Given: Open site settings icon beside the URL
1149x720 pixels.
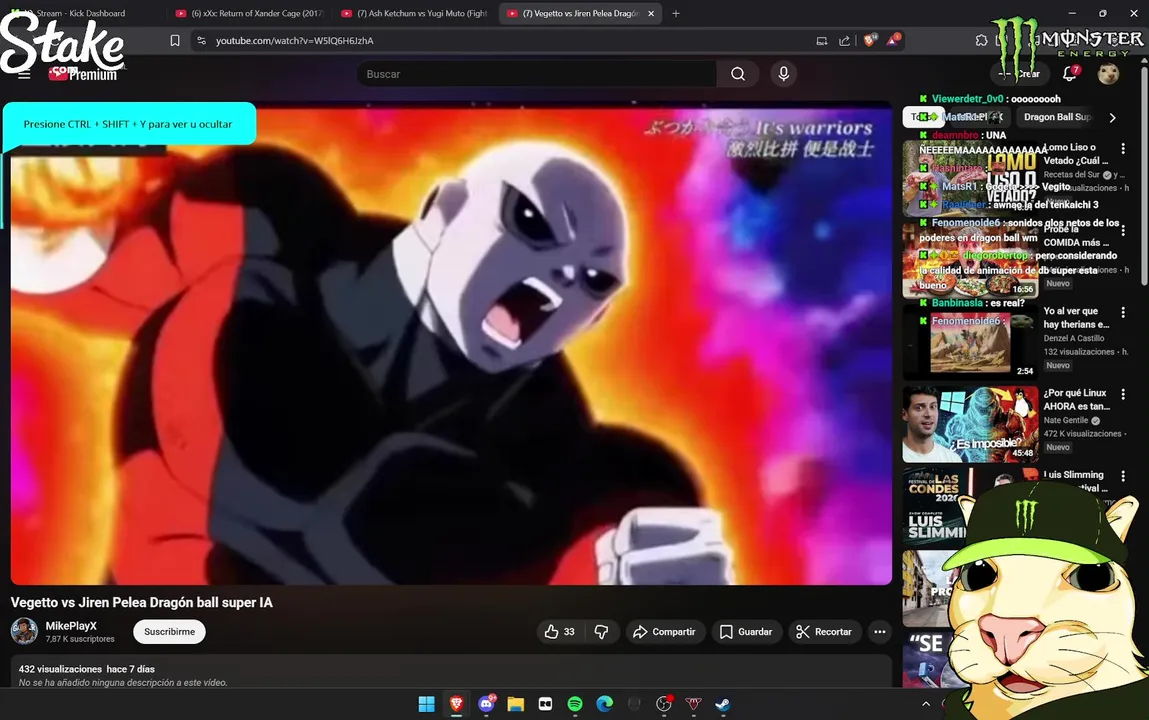Looking at the screenshot, I should point(202,40).
